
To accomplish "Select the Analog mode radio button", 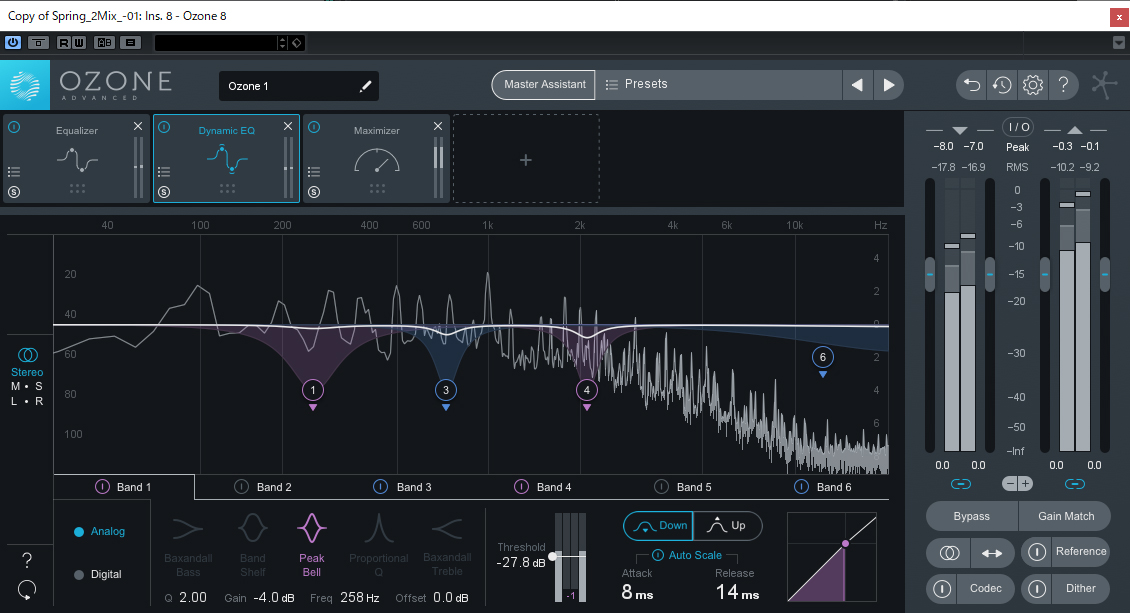I will pyautogui.click(x=79, y=532).
